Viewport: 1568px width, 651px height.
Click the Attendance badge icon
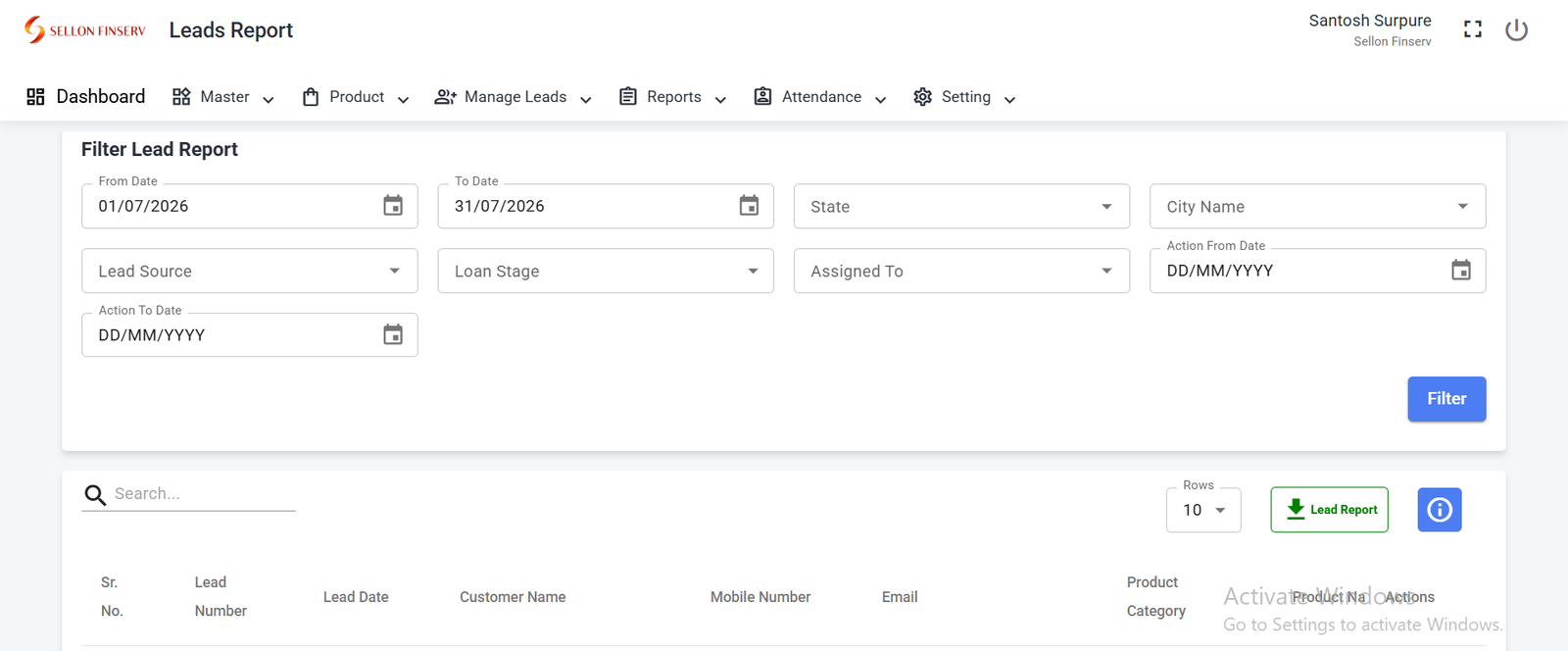762,96
